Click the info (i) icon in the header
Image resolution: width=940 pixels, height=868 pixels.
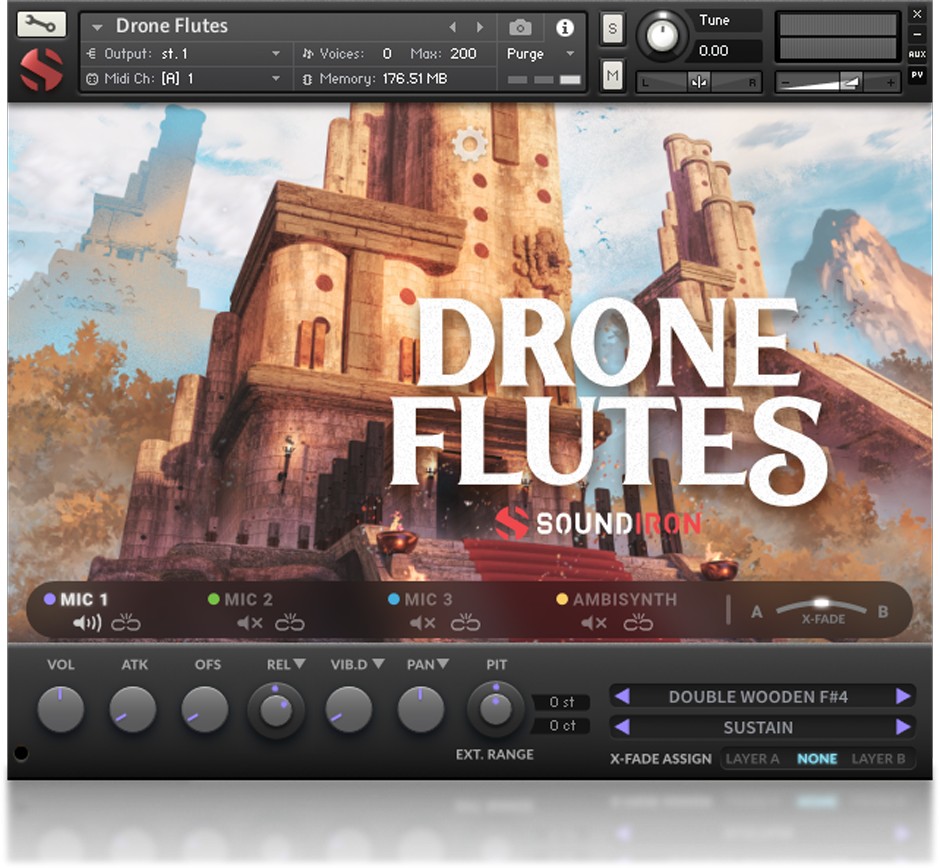(x=566, y=29)
